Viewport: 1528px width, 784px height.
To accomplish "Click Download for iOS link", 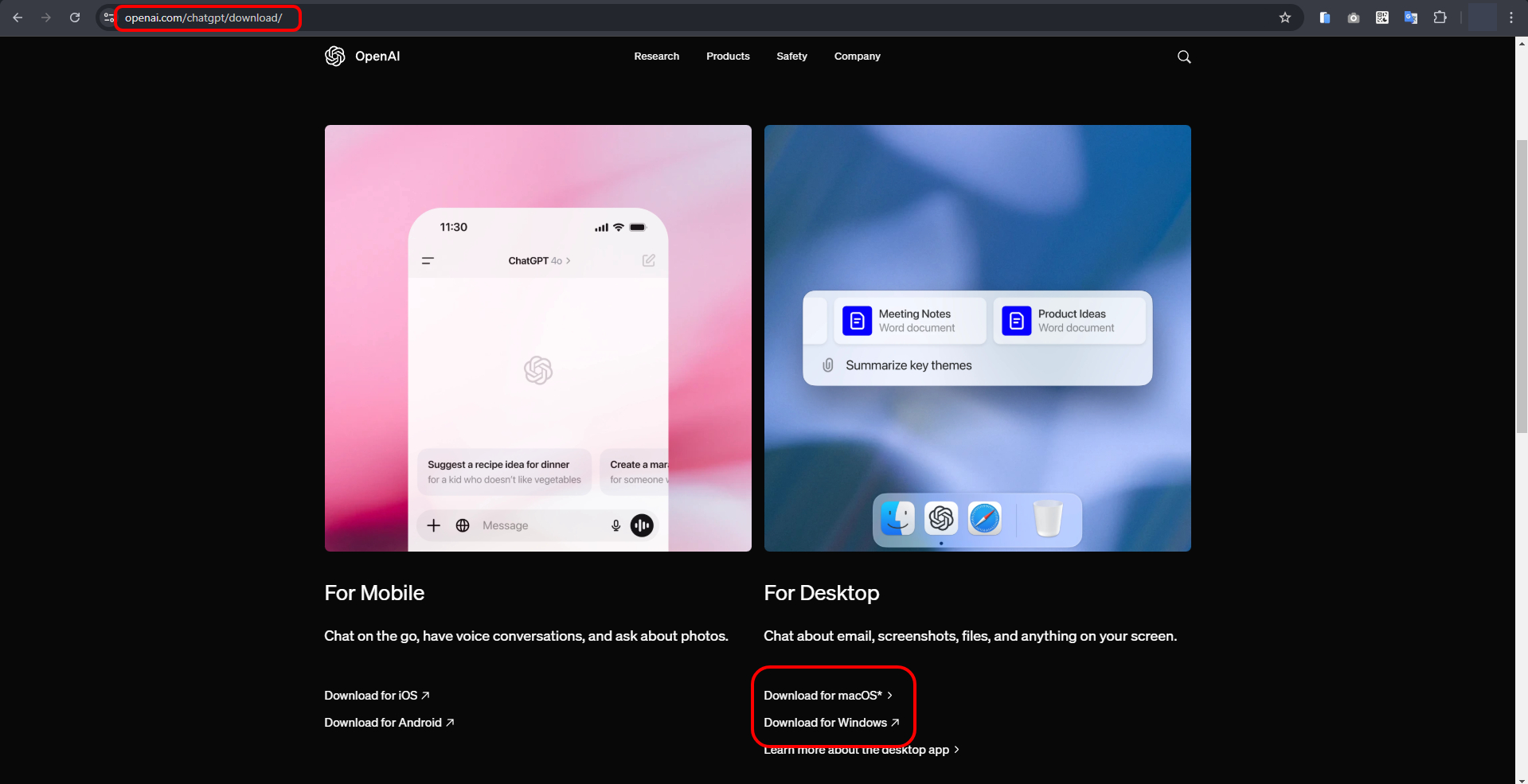I will (x=377, y=695).
